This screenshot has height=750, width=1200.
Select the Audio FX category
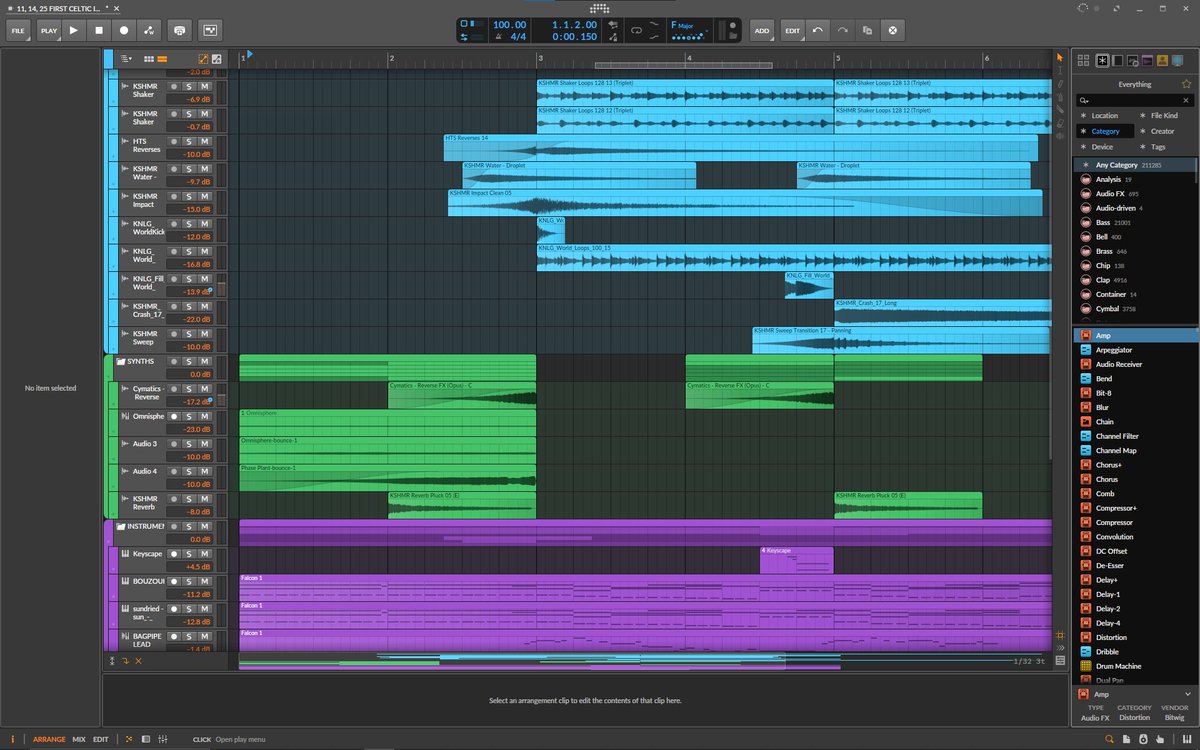tap(1133, 194)
